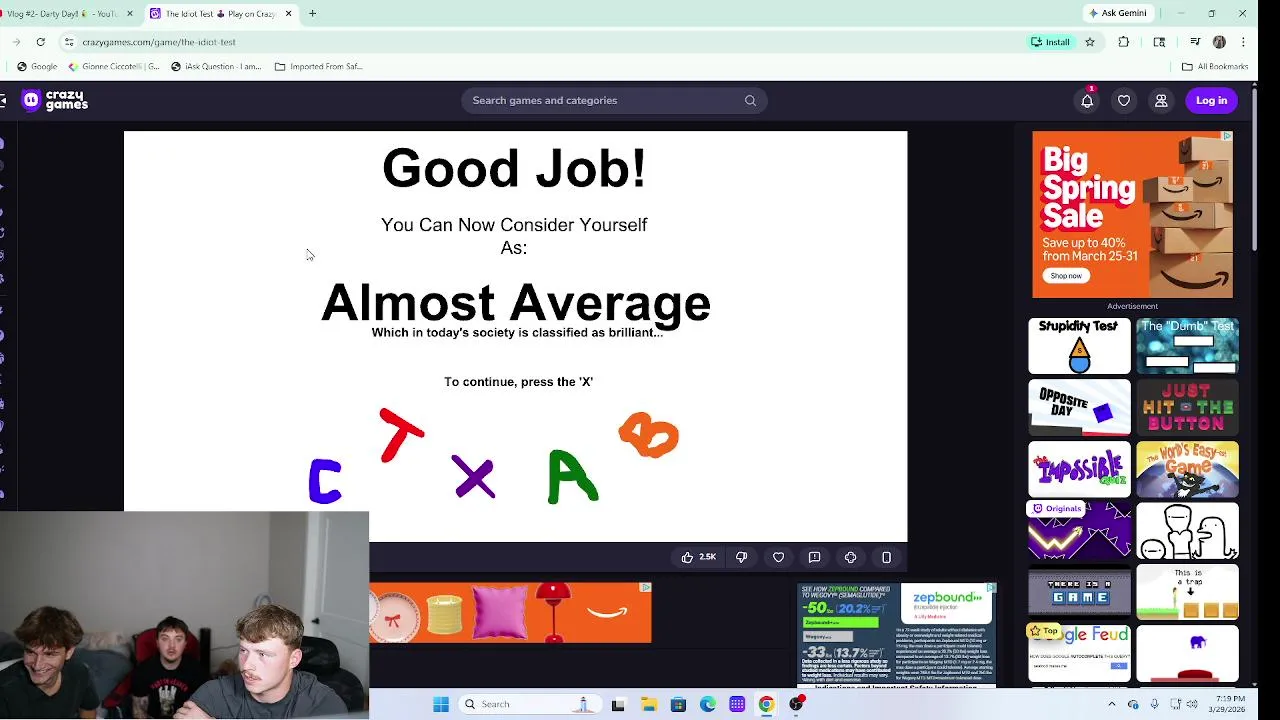The image size is (1280, 720).
Task: Click the search magnifier icon
Action: (750, 100)
